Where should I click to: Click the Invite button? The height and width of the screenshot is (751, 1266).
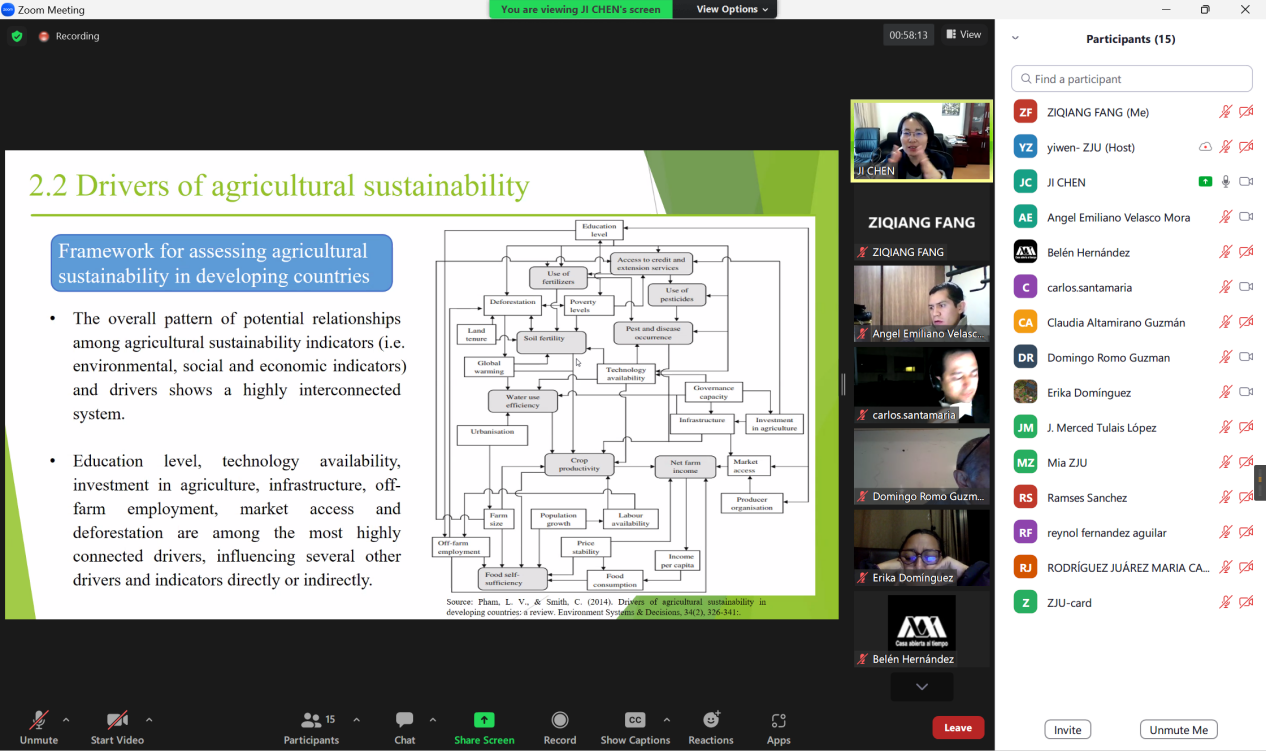[1067, 730]
